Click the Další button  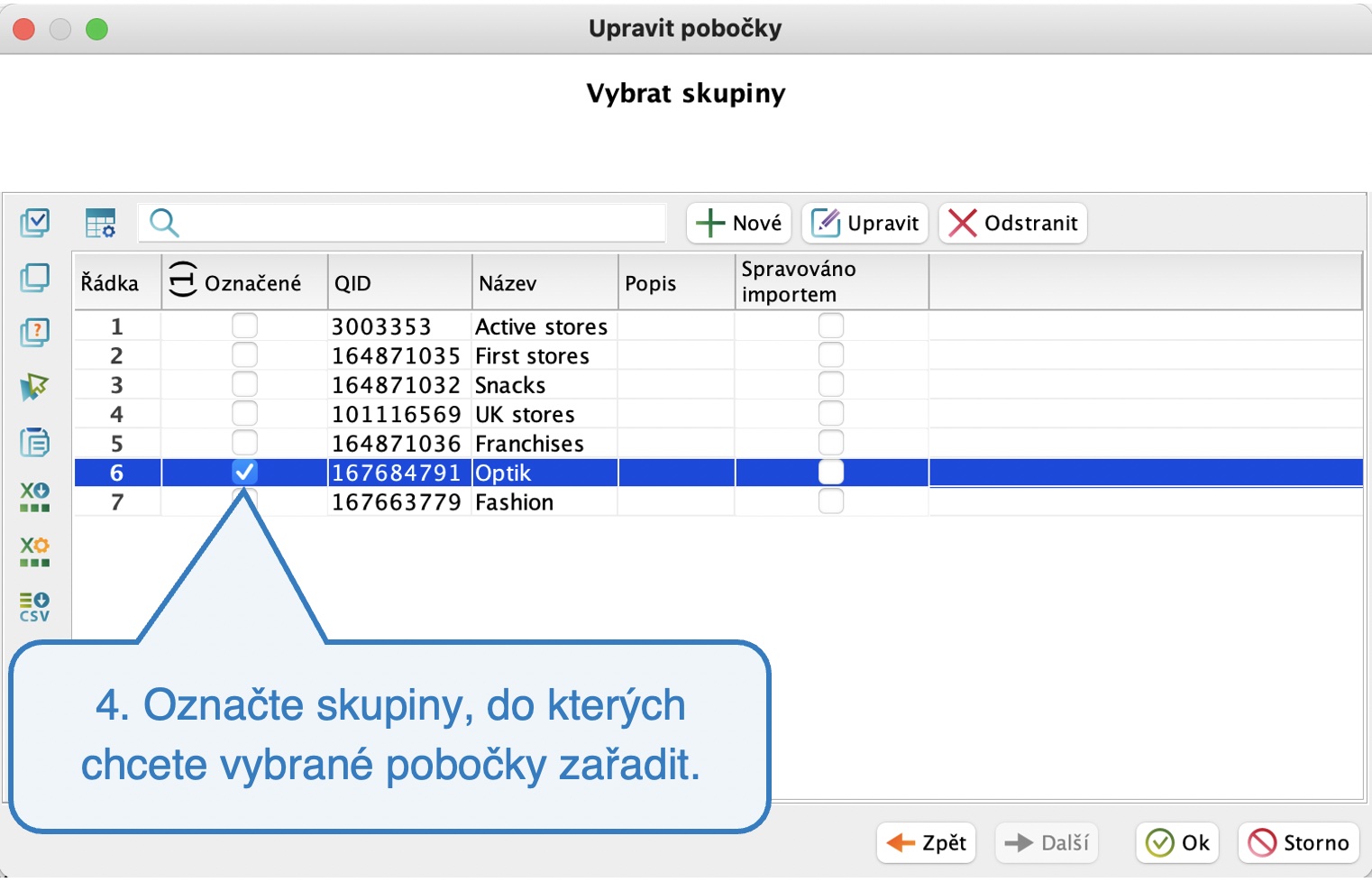(1047, 843)
